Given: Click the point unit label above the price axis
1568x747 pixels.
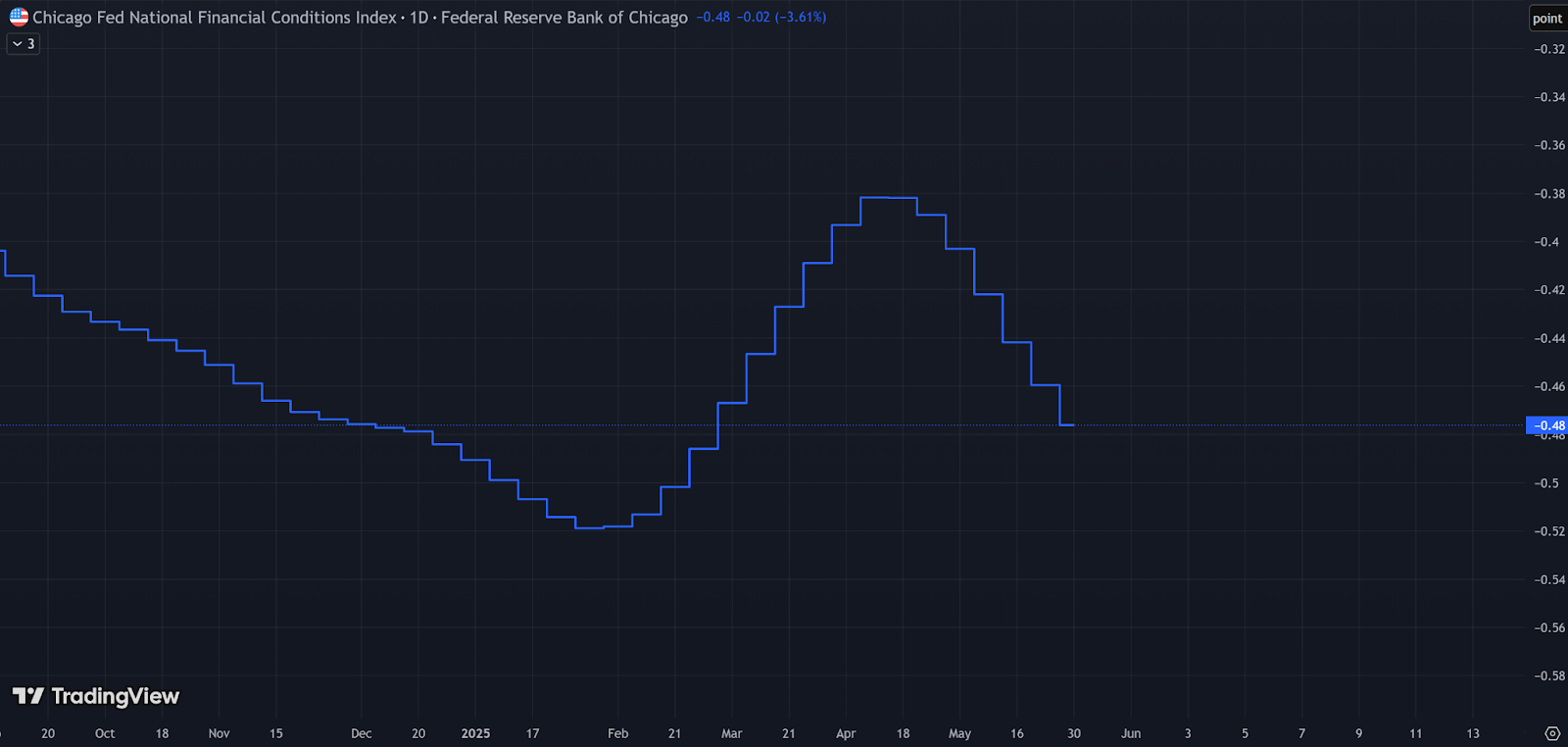Looking at the screenshot, I should (x=1547, y=19).
